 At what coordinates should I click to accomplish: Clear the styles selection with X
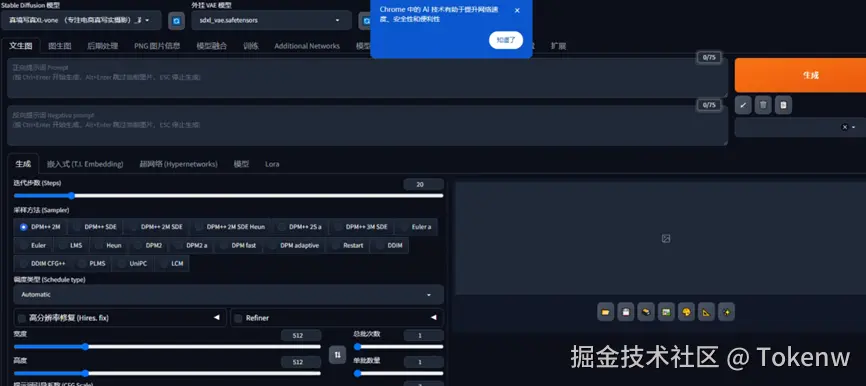(844, 127)
